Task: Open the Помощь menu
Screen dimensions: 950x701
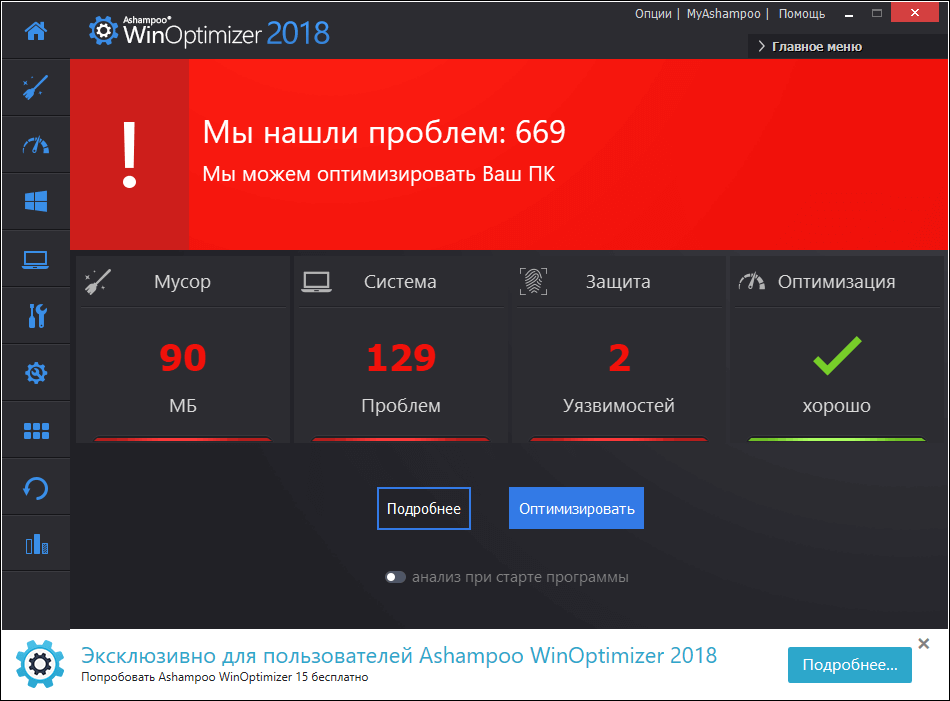Action: tap(802, 13)
